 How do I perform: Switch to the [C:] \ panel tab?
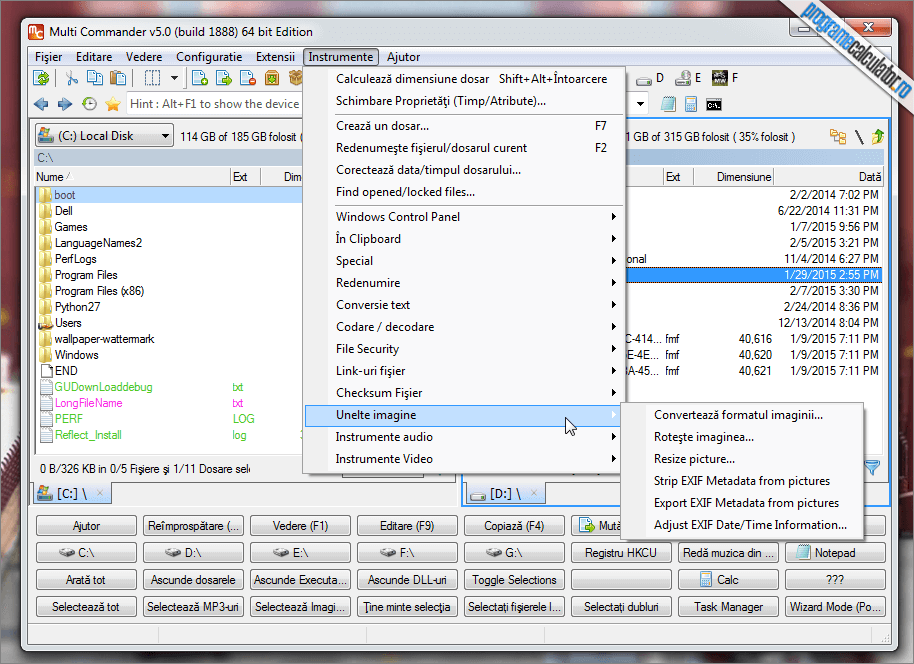[72, 494]
